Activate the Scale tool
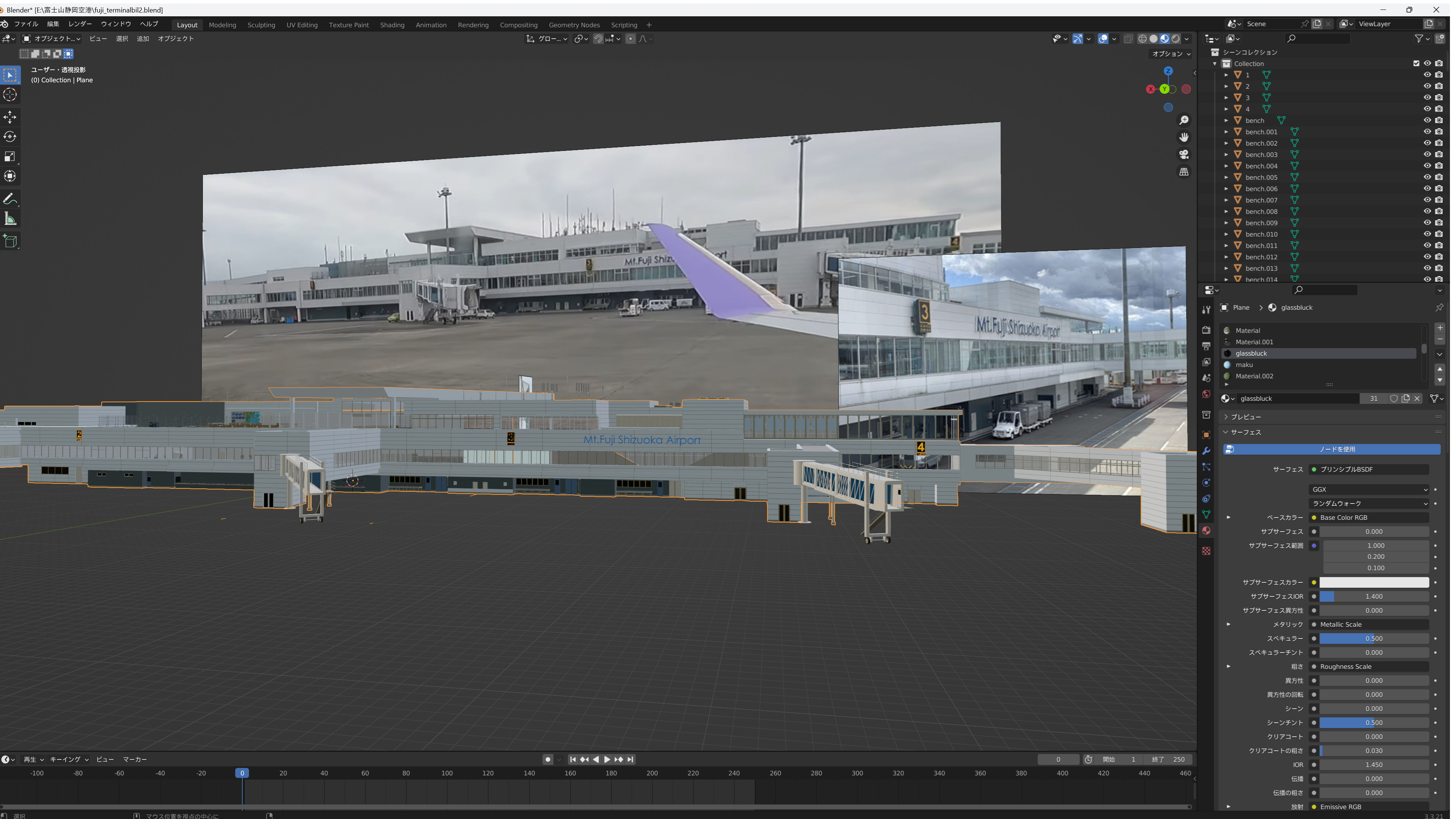 click(10, 157)
